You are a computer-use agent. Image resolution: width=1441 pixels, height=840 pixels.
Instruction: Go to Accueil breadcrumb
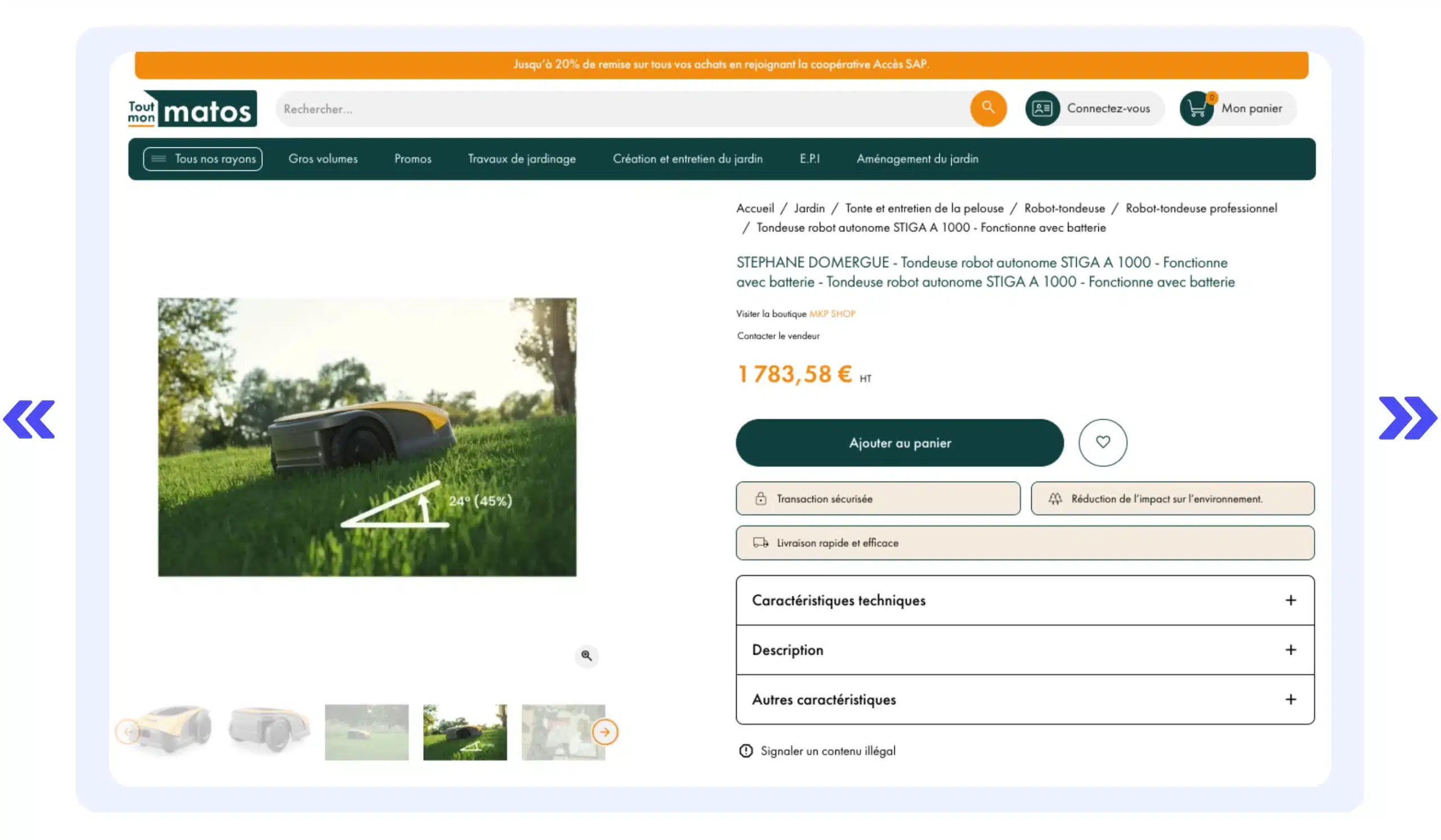pos(755,208)
